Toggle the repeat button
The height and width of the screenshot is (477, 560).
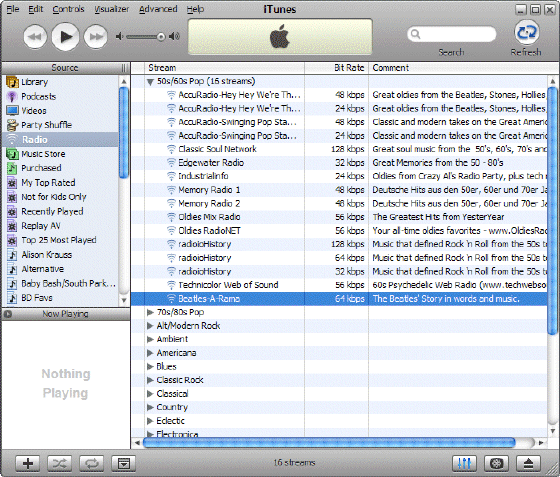(91, 463)
